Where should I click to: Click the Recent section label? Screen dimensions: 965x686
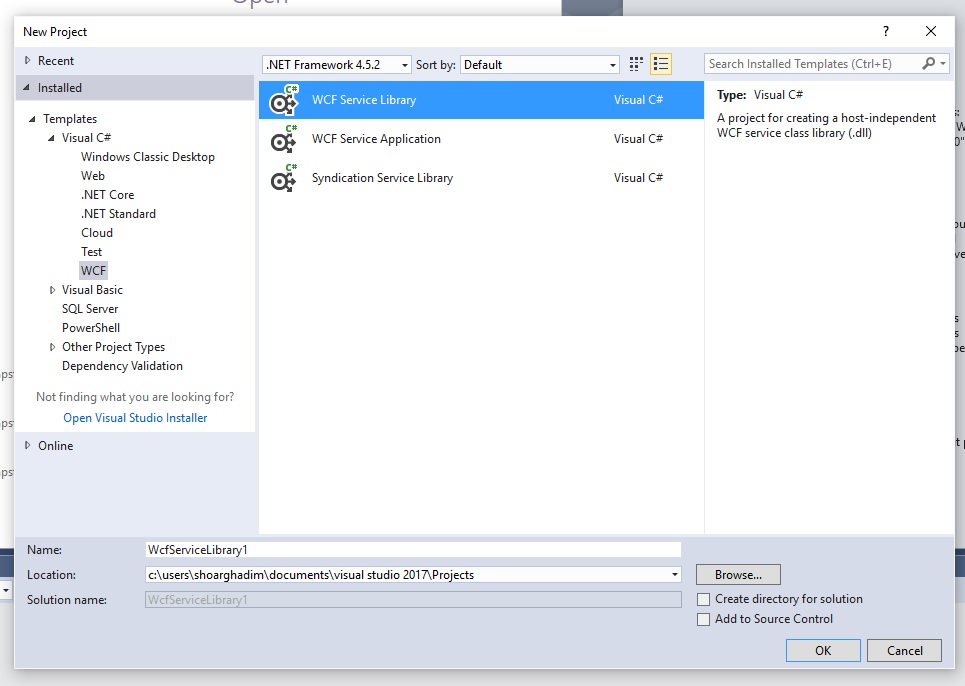pyautogui.click(x=55, y=61)
